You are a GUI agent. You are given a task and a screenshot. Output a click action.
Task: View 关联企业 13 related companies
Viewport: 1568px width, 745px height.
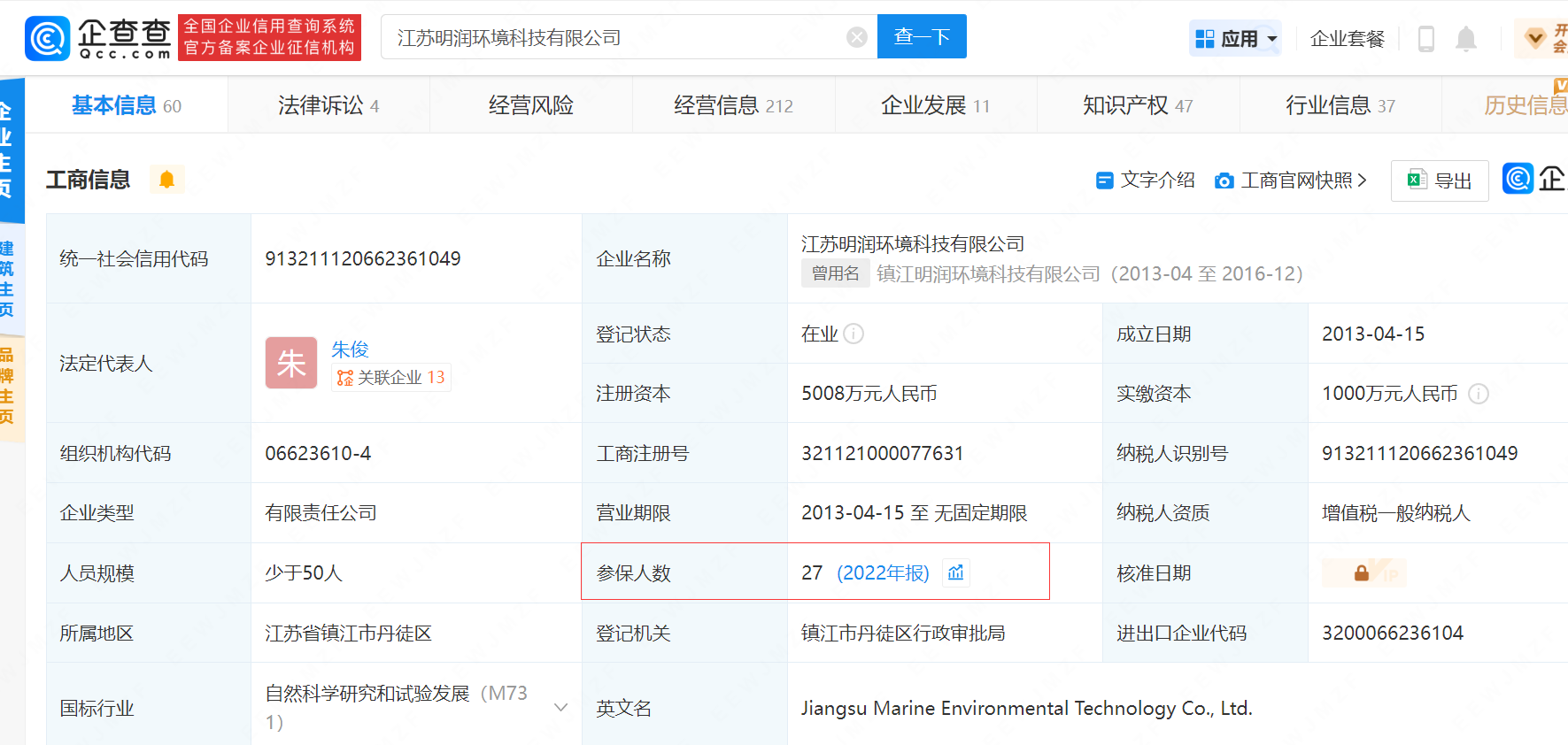(x=391, y=378)
